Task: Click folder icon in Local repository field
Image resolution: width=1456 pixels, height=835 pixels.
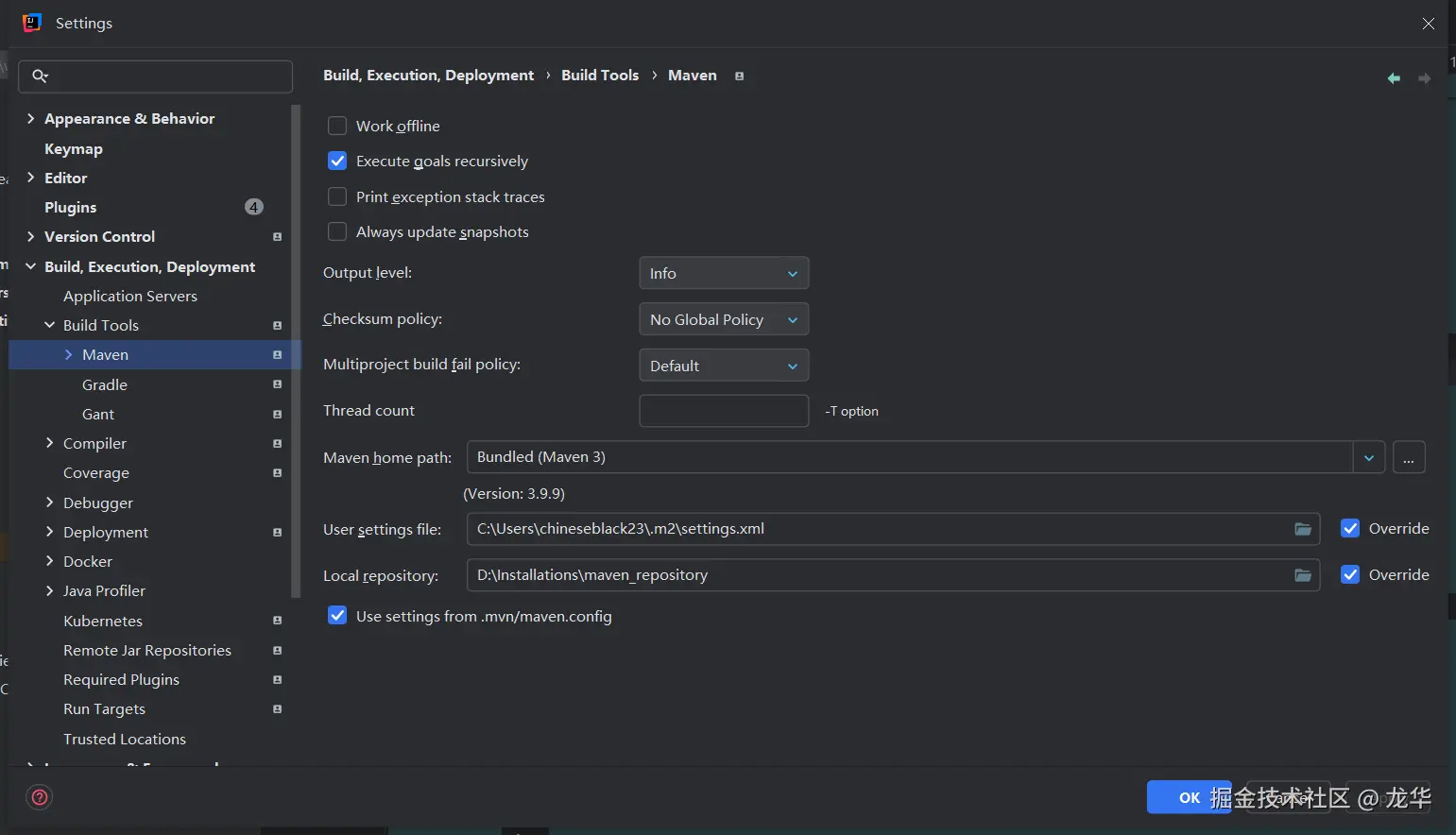Action: click(x=1303, y=575)
